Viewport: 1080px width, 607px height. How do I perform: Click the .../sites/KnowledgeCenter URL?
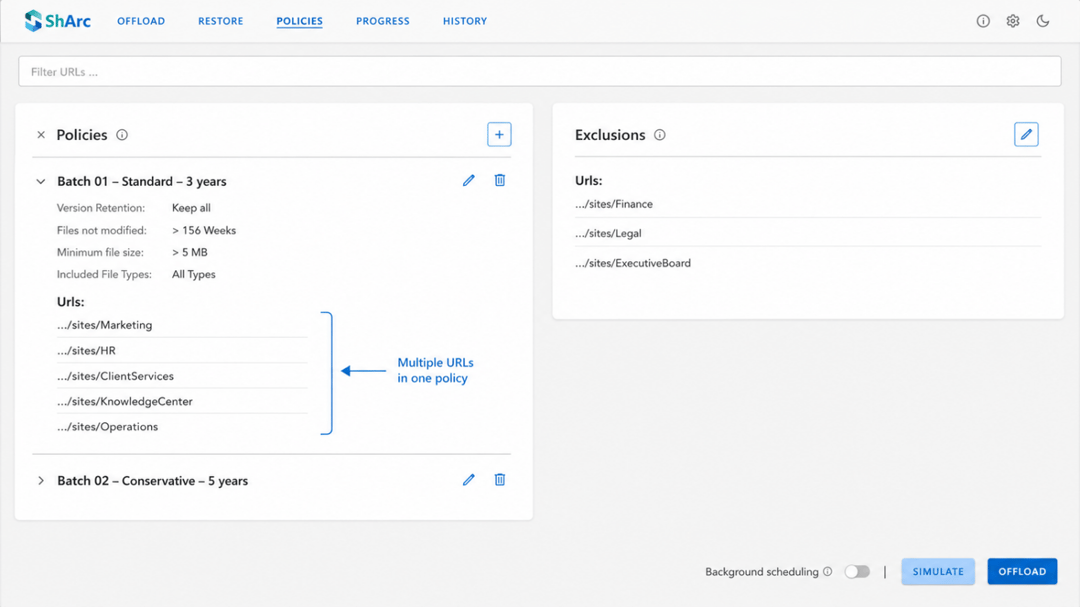pos(125,402)
